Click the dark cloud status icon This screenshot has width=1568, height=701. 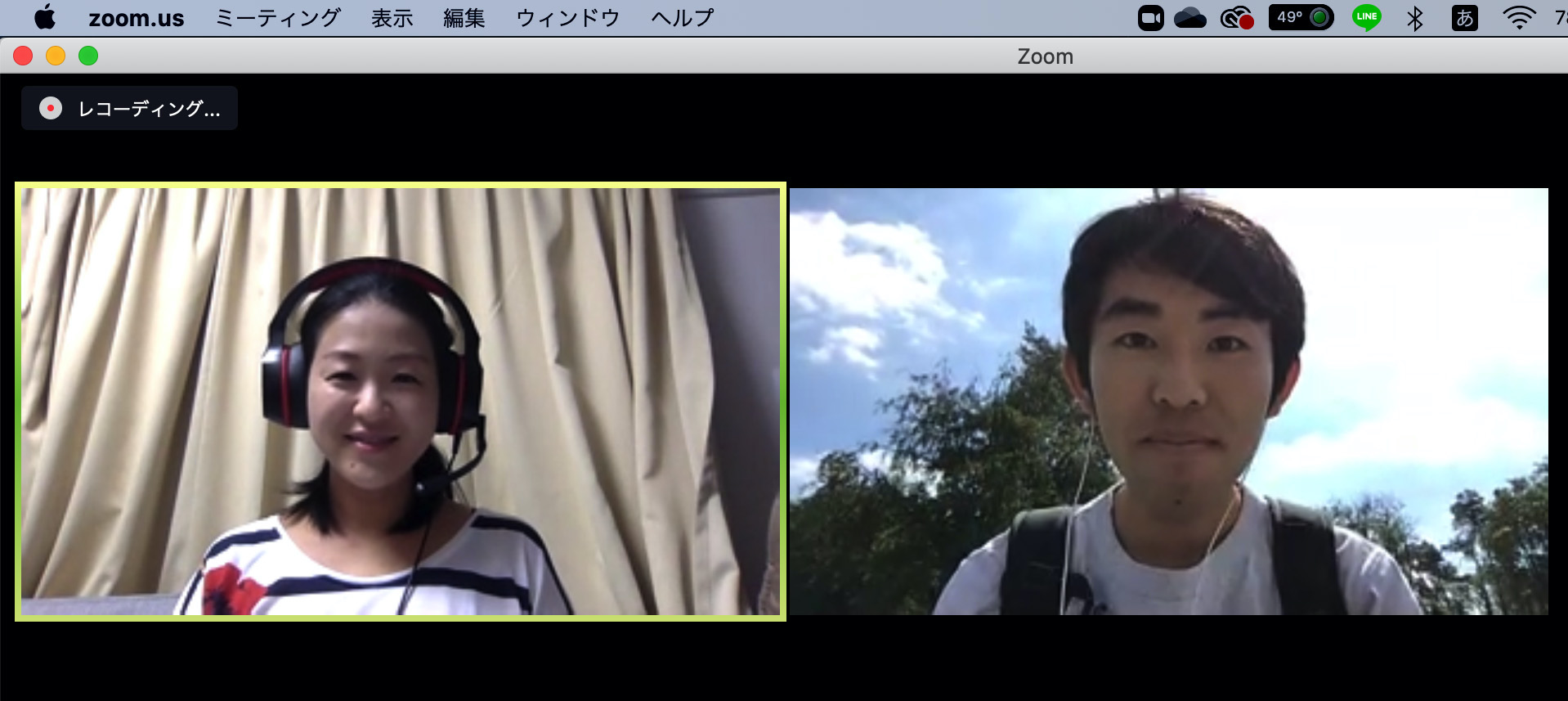pyautogui.click(x=1189, y=18)
